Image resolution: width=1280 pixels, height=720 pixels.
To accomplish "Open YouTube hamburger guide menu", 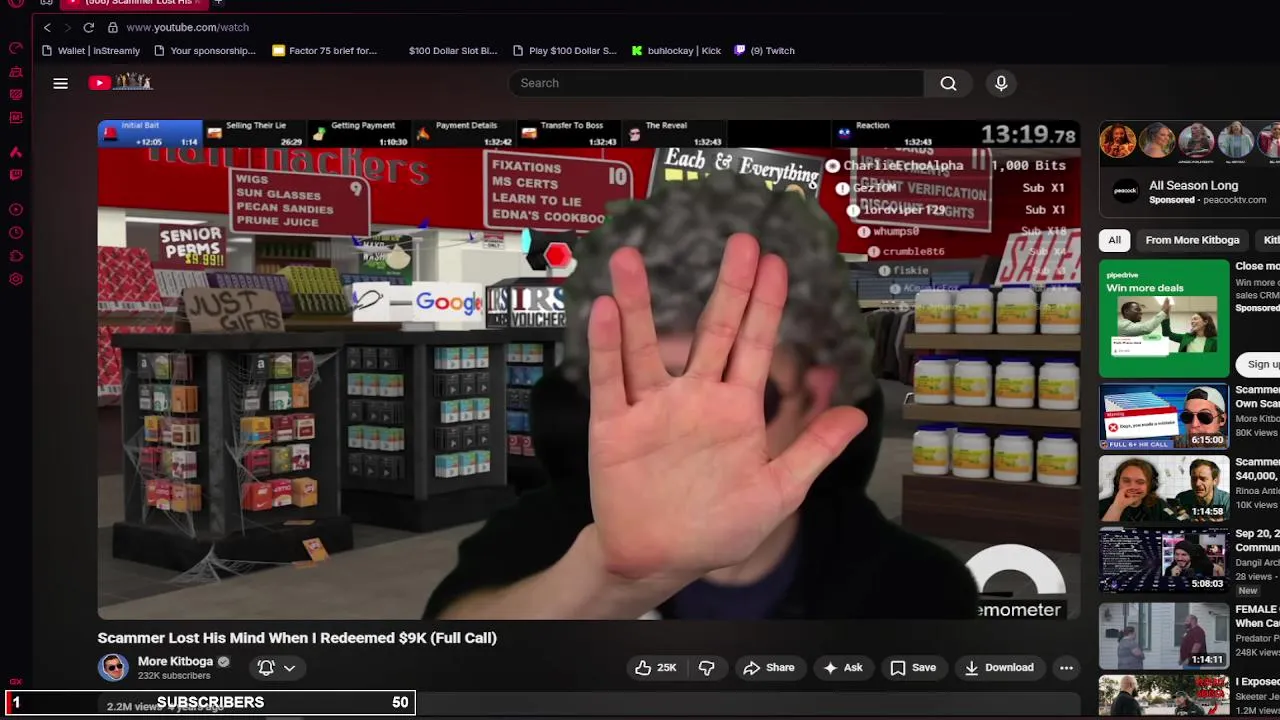I will (x=61, y=83).
